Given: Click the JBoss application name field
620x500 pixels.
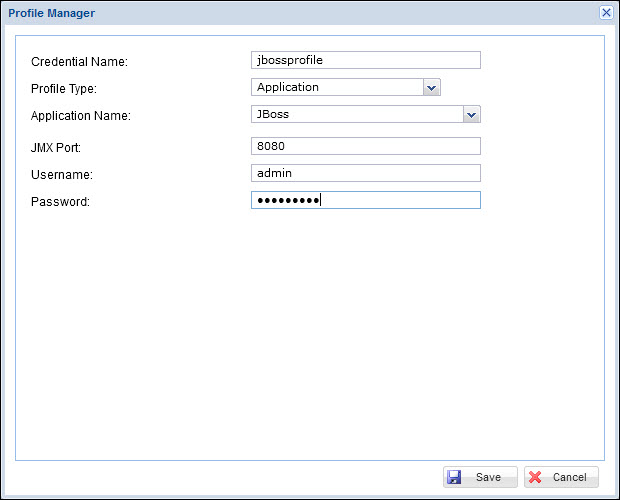Looking at the screenshot, I should tap(357, 114).
